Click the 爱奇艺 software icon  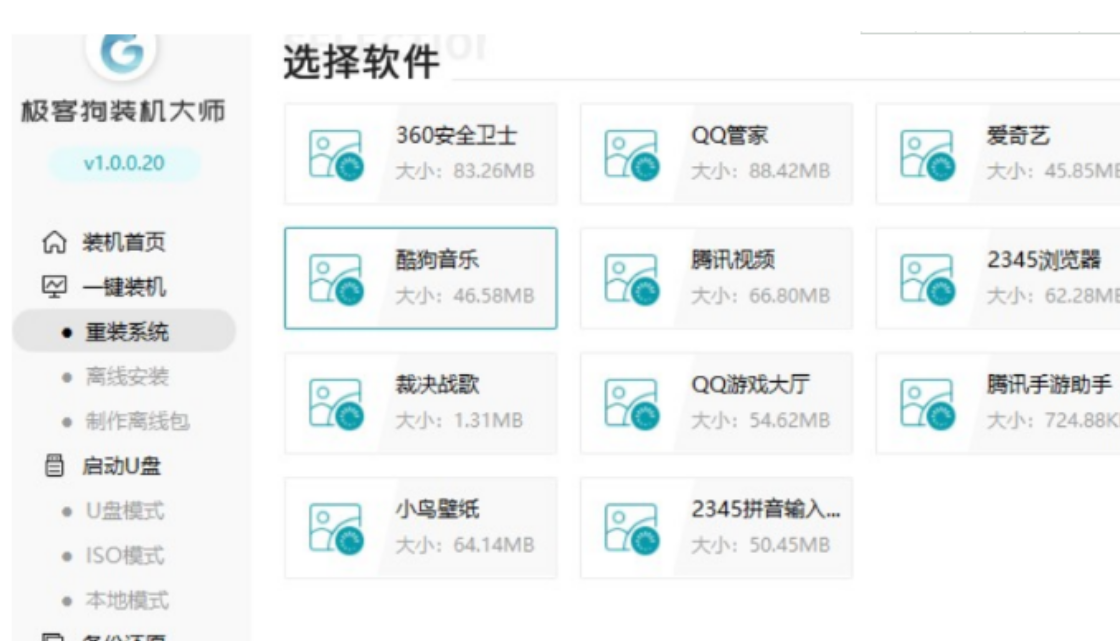point(927,155)
